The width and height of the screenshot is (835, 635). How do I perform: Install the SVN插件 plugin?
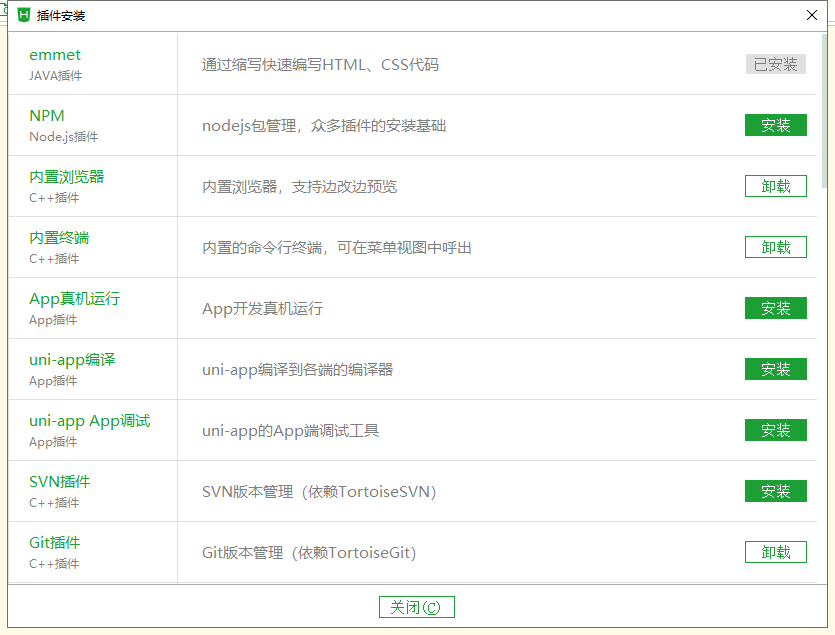pos(775,491)
